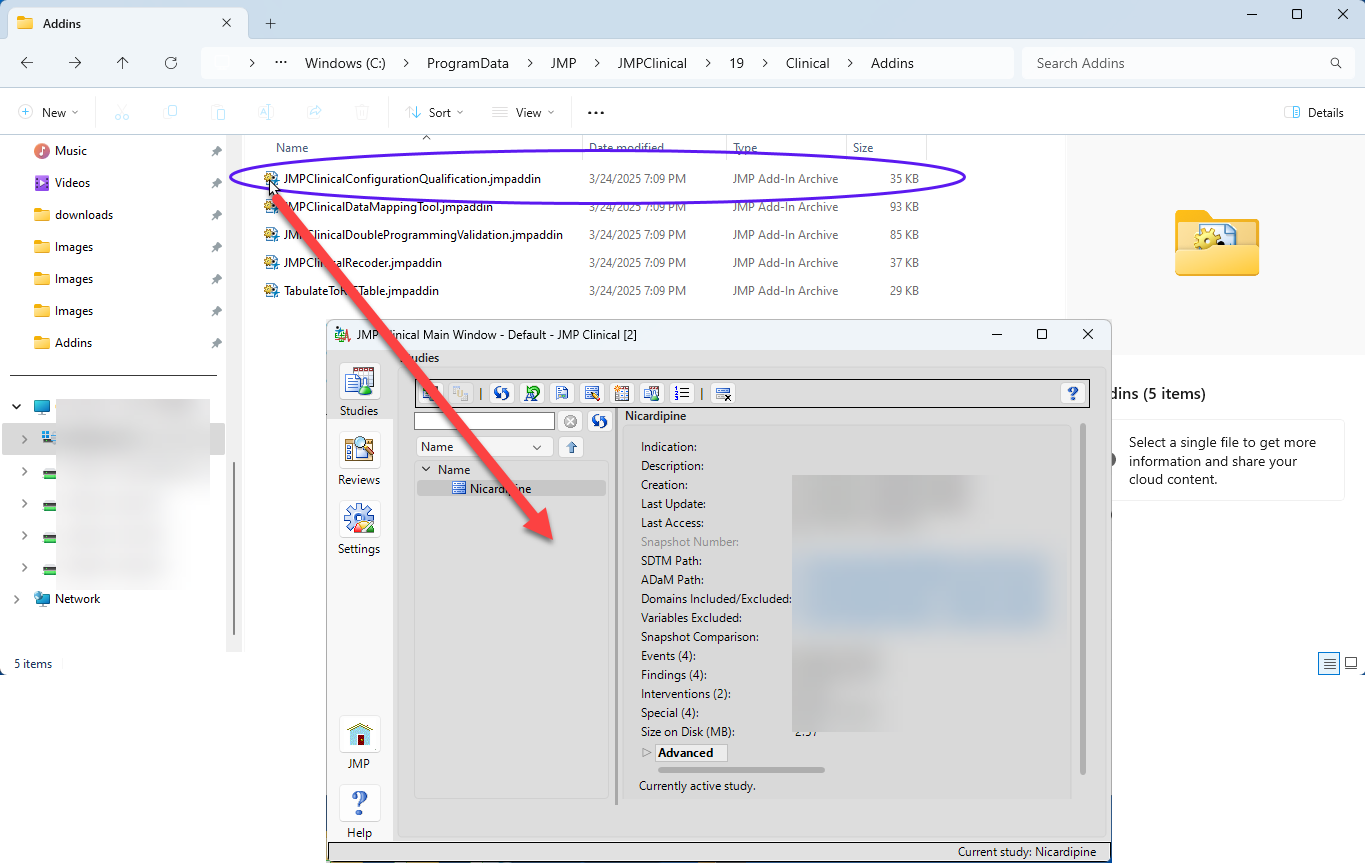This screenshot has width=1365, height=863.
Task: Select the horizontal scrollbar in study details
Action: (741, 770)
